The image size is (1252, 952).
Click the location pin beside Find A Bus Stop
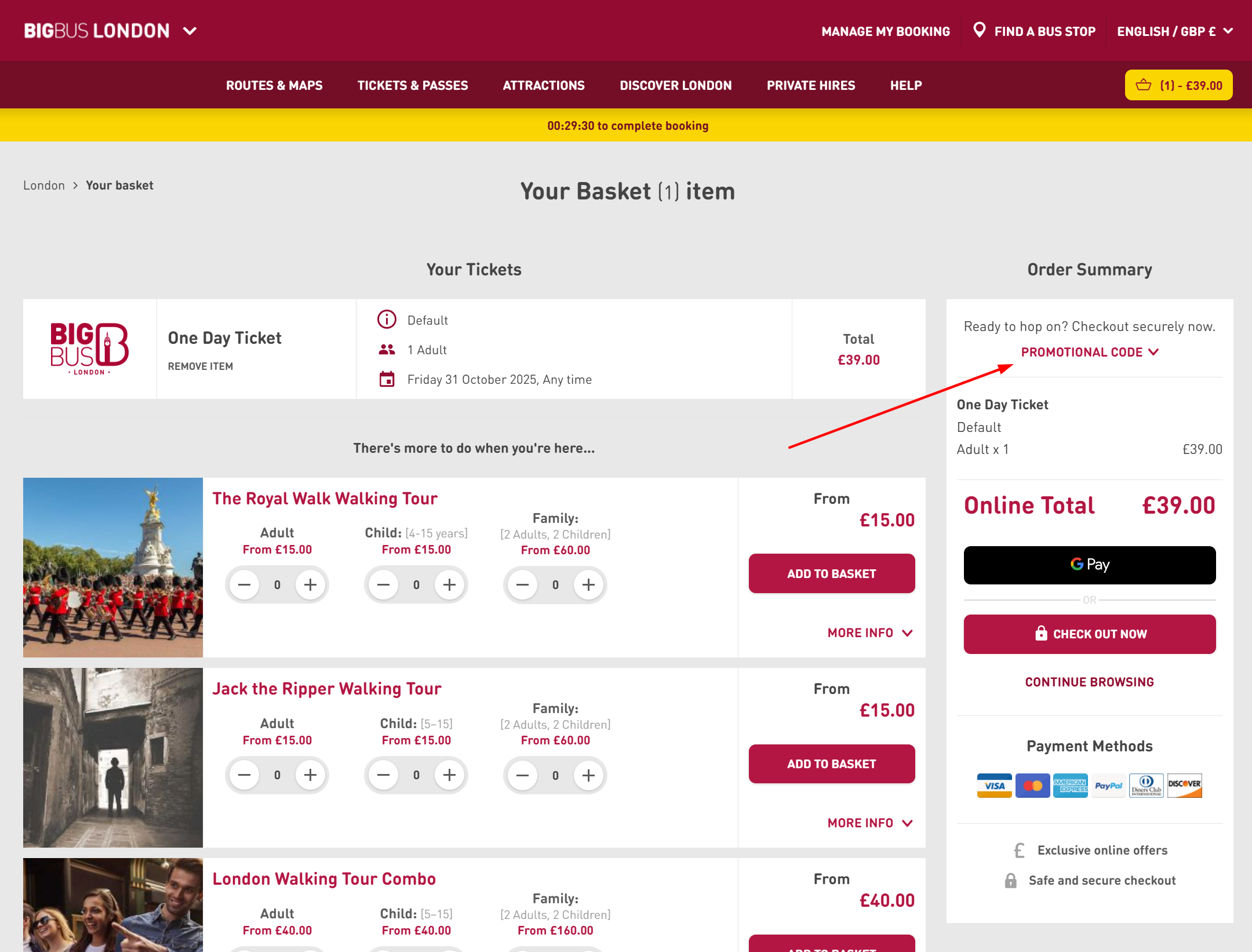pos(980,31)
